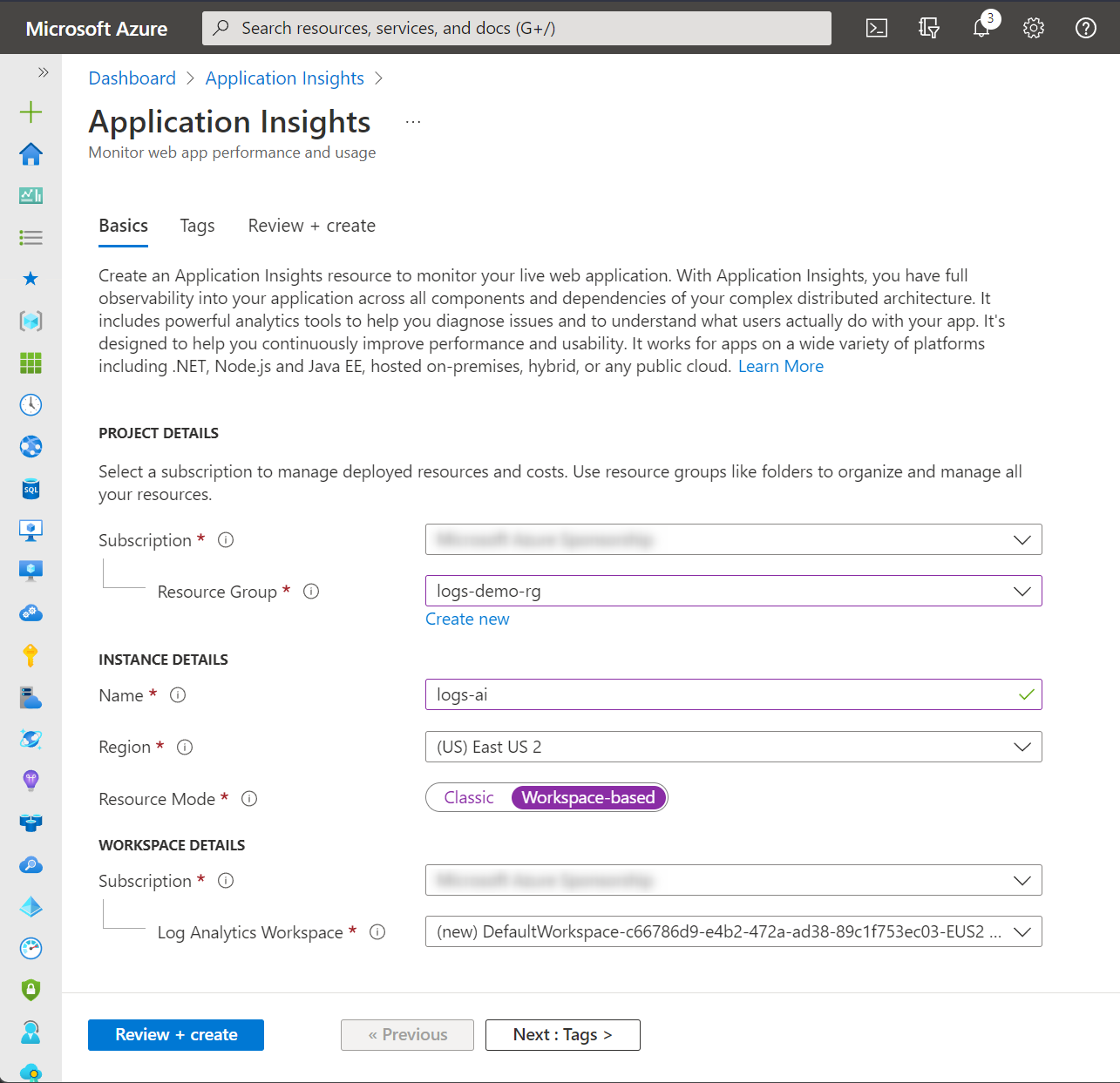Viewport: 1120px width, 1083px height.
Task: Click Next : Tags button
Action: pyautogui.click(x=563, y=1035)
